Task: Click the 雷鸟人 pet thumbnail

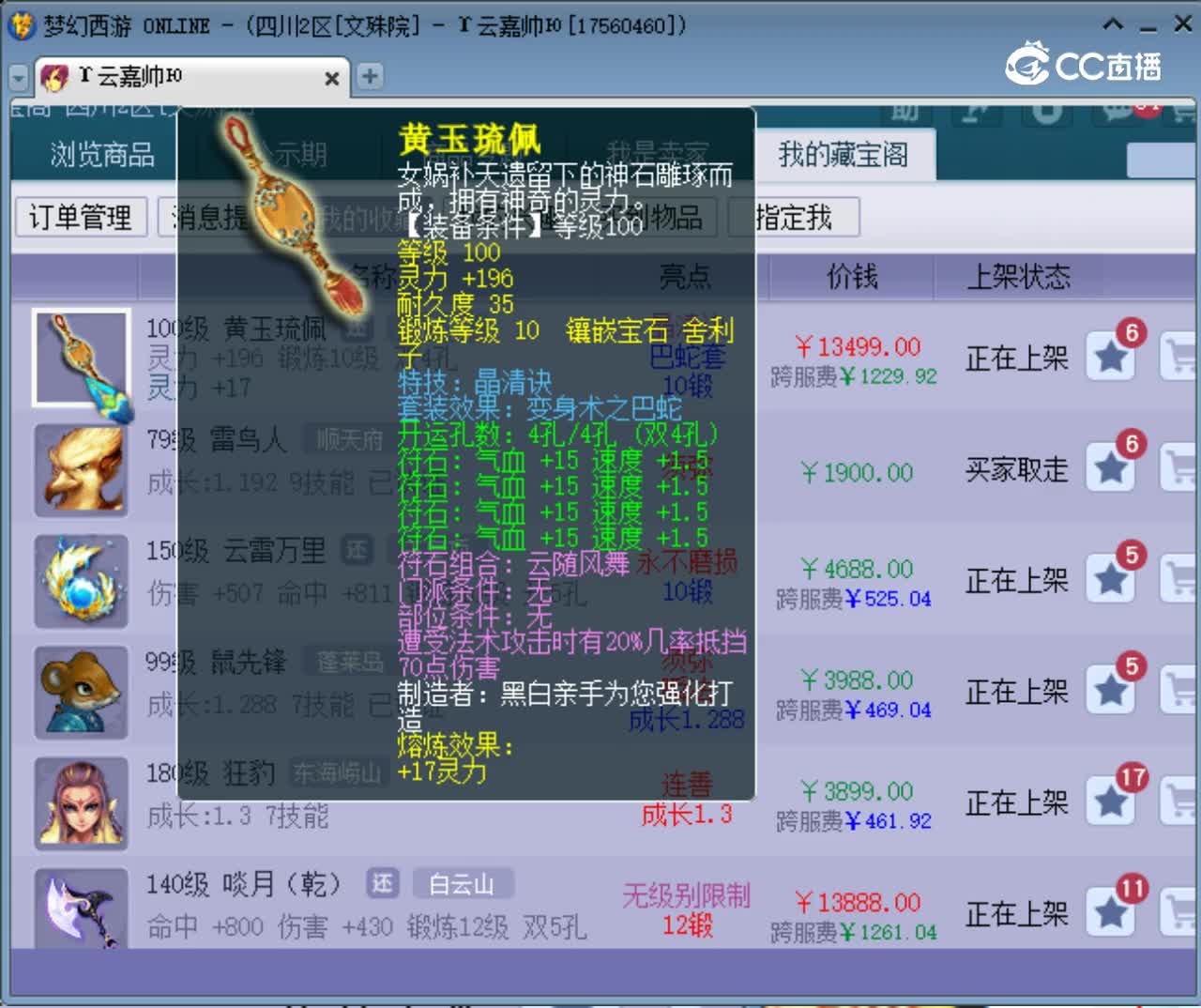Action: 81,470
